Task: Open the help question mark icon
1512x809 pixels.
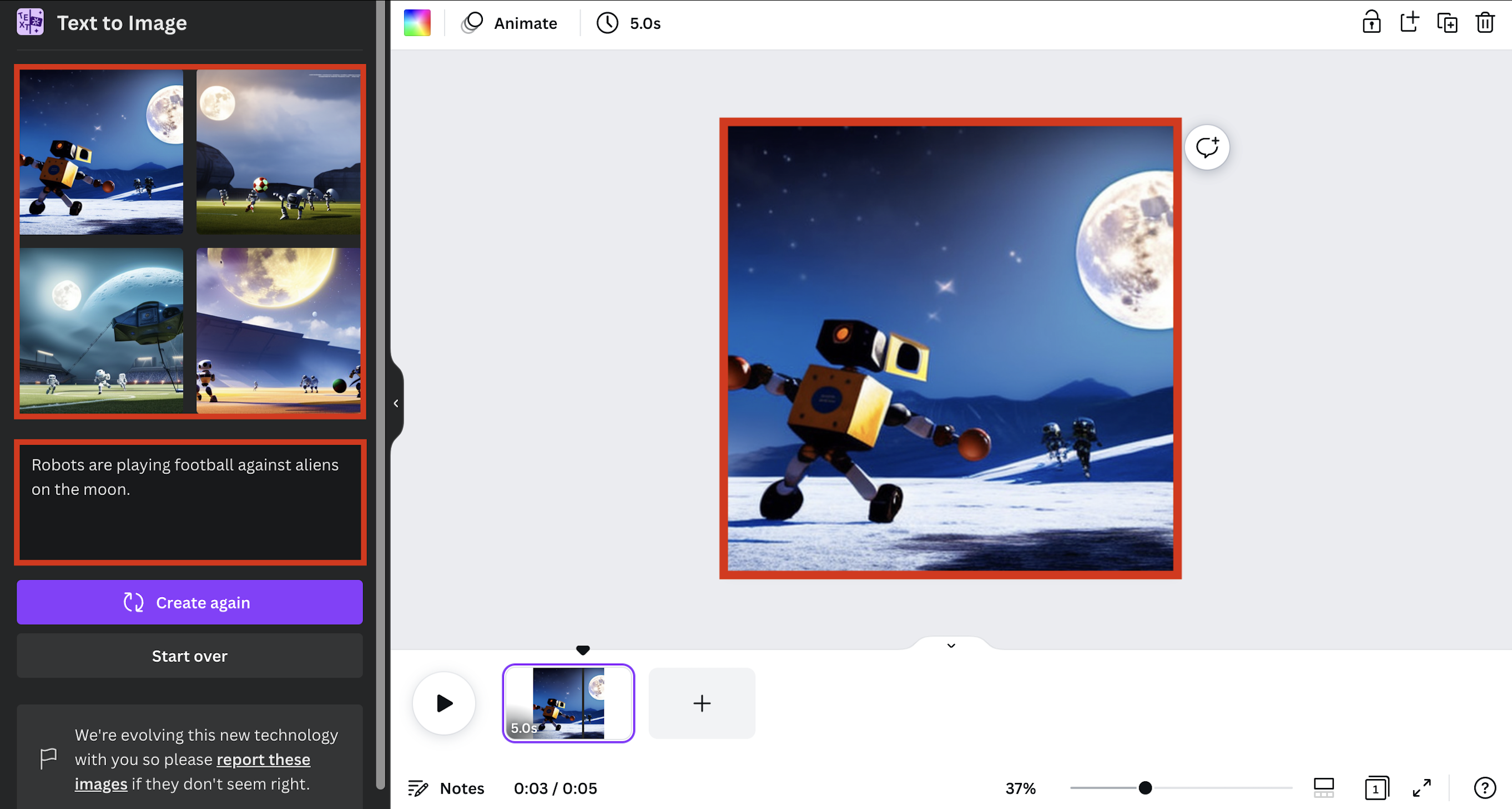Action: coord(1484,788)
